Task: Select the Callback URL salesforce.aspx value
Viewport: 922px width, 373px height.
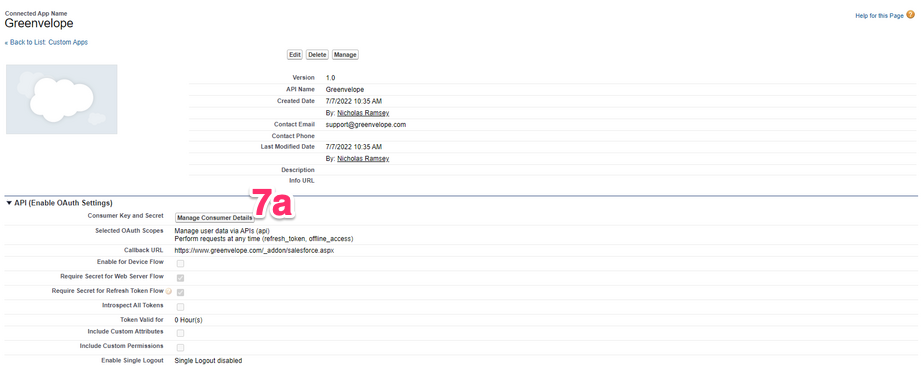Action: pos(255,250)
